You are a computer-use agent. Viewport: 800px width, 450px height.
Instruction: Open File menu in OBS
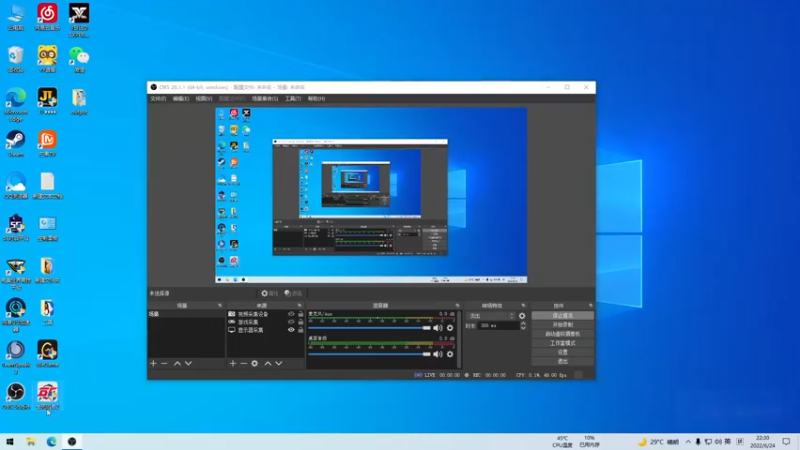[x=158, y=98]
